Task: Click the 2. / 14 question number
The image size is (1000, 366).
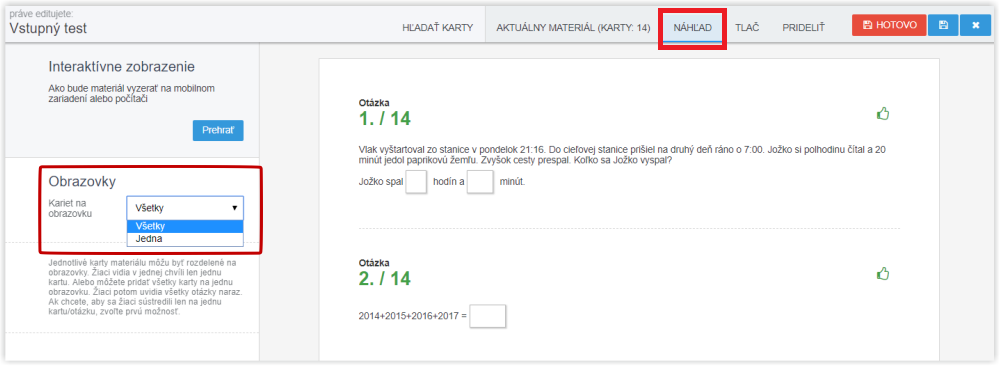Action: (385, 278)
